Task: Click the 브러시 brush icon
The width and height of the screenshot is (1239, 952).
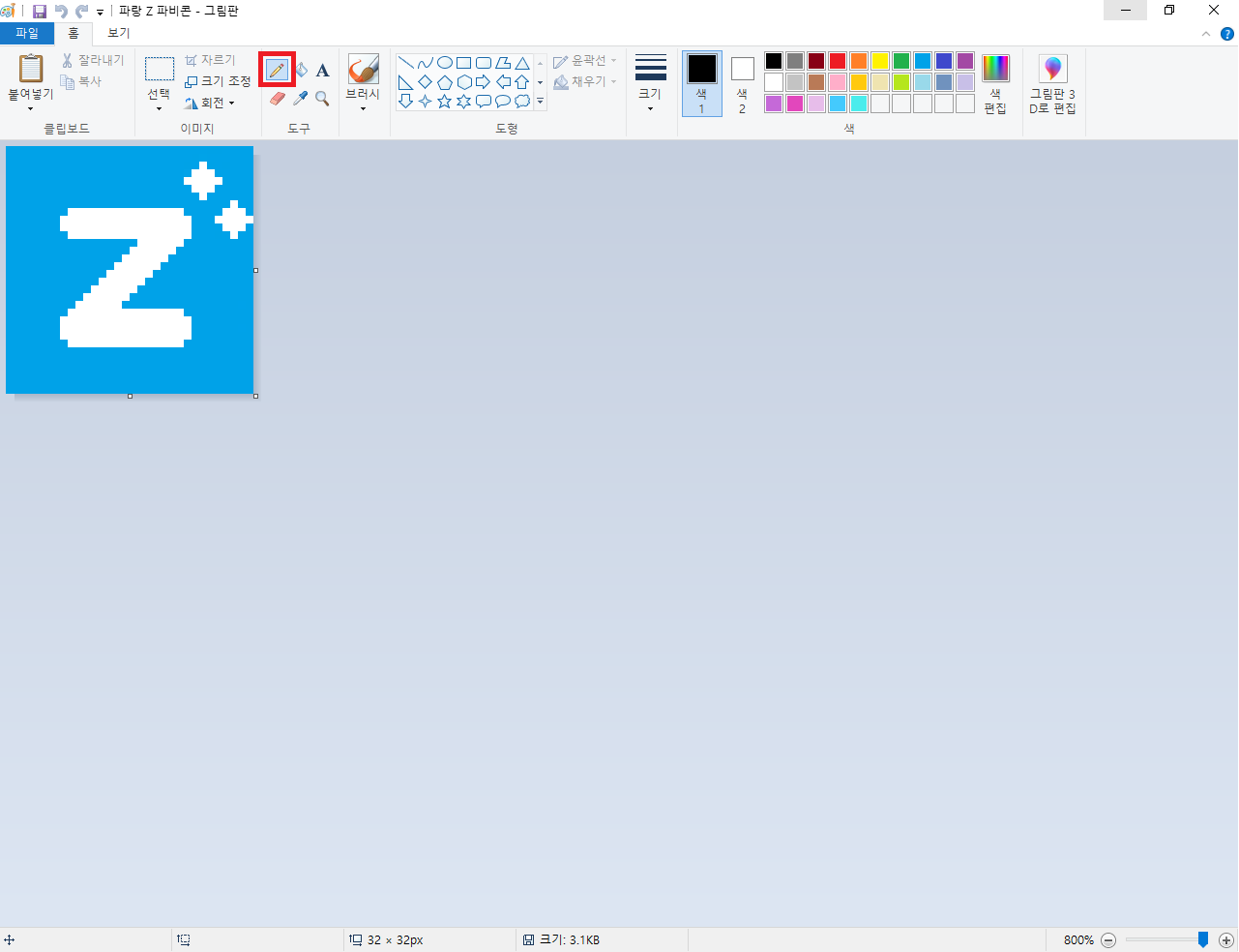Action: (x=364, y=70)
